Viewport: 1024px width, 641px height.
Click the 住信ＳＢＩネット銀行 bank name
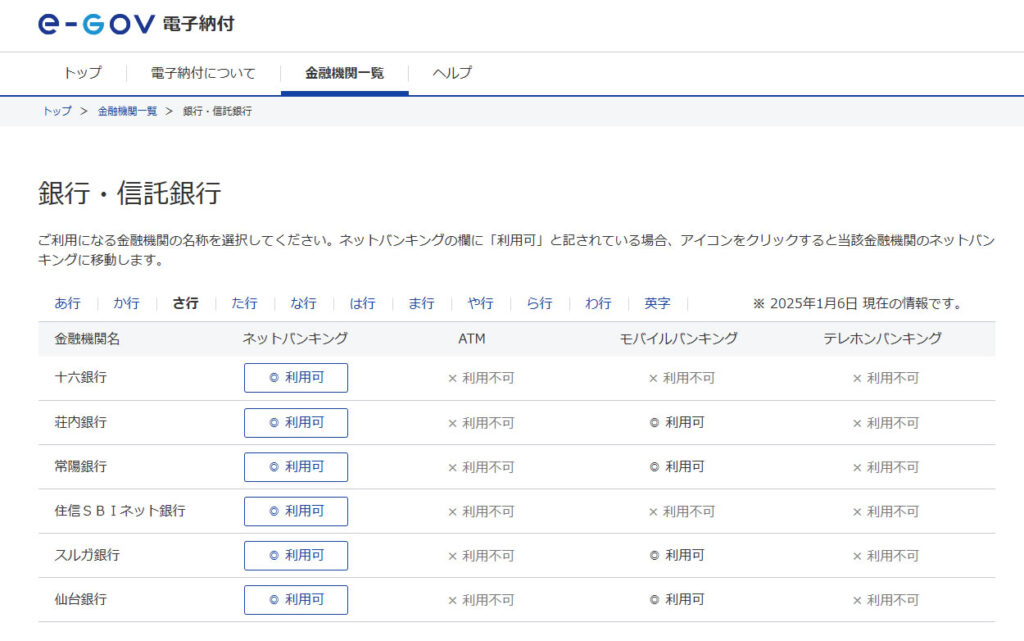120,511
